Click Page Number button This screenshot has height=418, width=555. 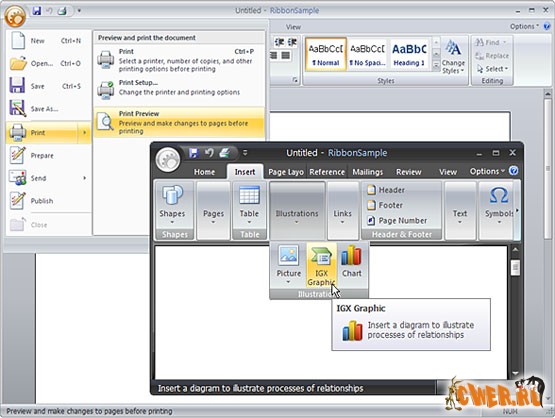tap(397, 221)
